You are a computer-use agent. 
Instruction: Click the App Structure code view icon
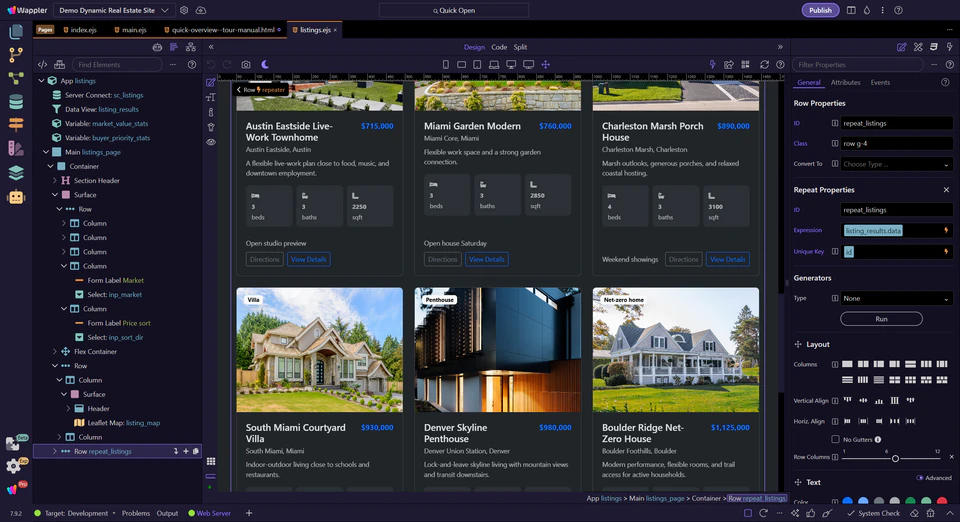[x=42, y=64]
